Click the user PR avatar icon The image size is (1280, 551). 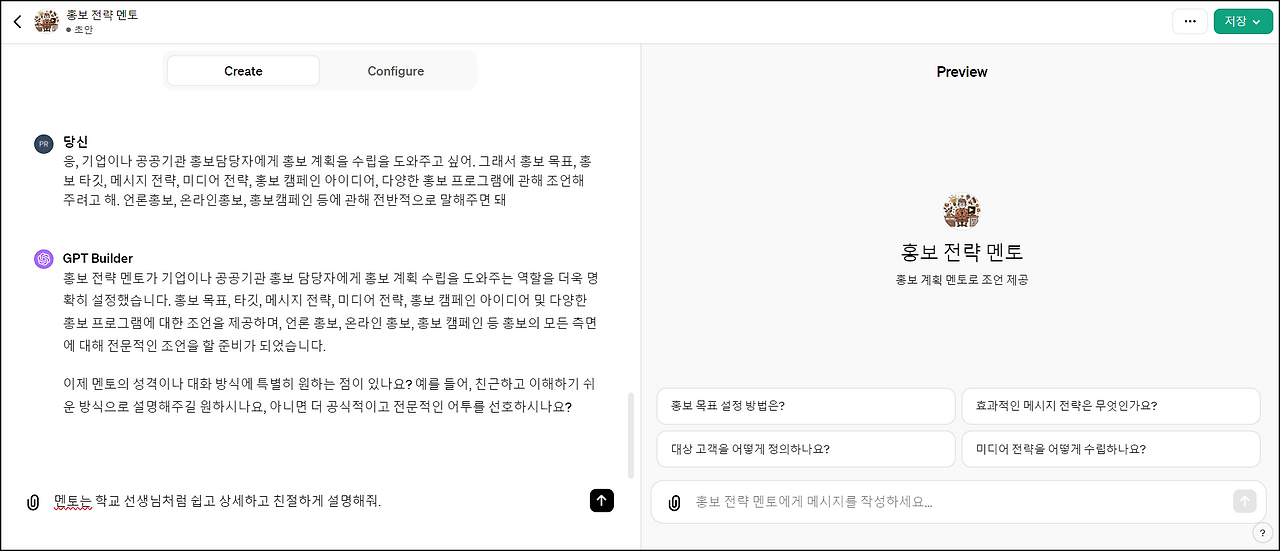43,144
